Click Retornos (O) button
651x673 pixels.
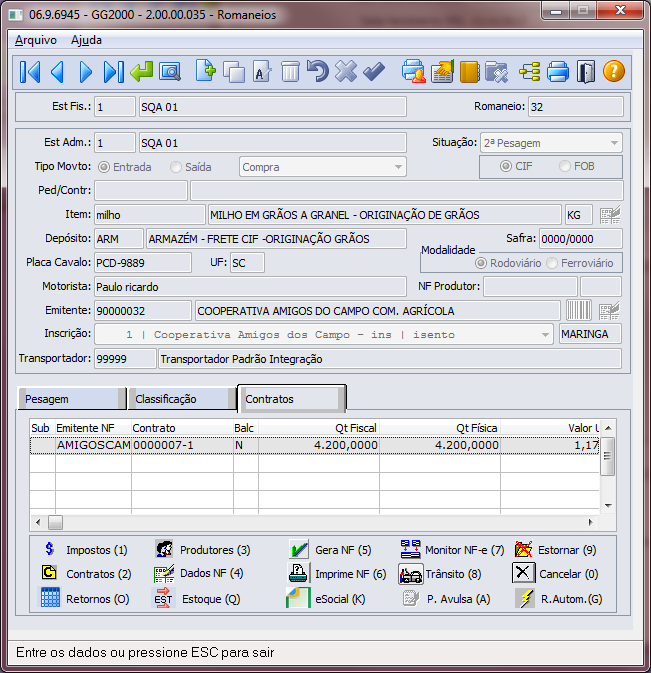click(x=85, y=598)
